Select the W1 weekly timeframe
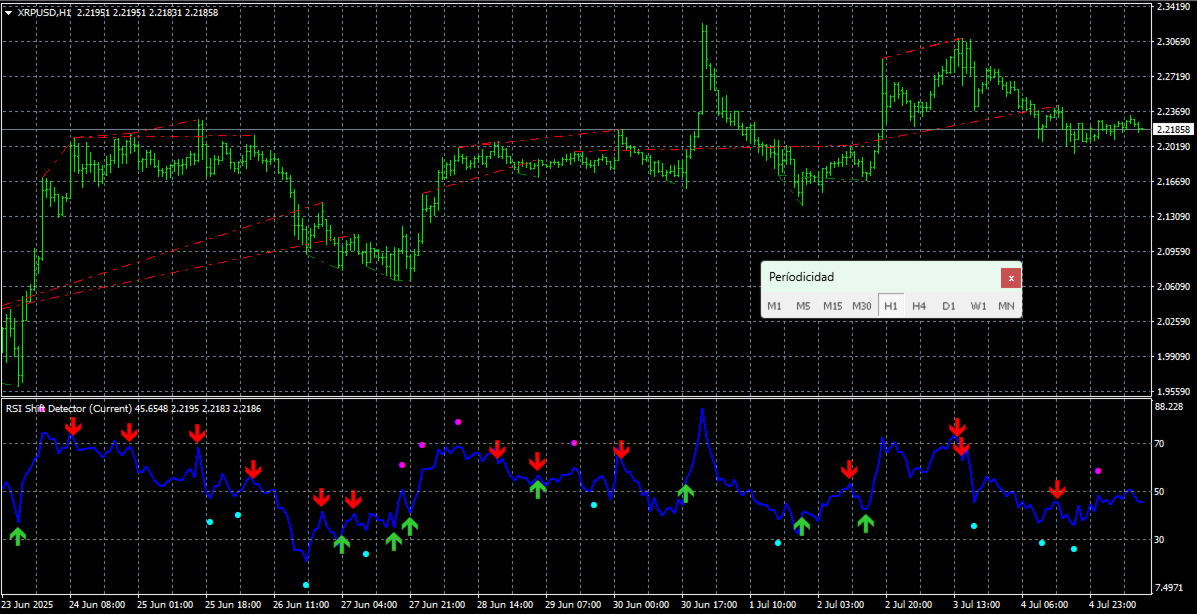This screenshot has height=614, width=1197. 979,305
